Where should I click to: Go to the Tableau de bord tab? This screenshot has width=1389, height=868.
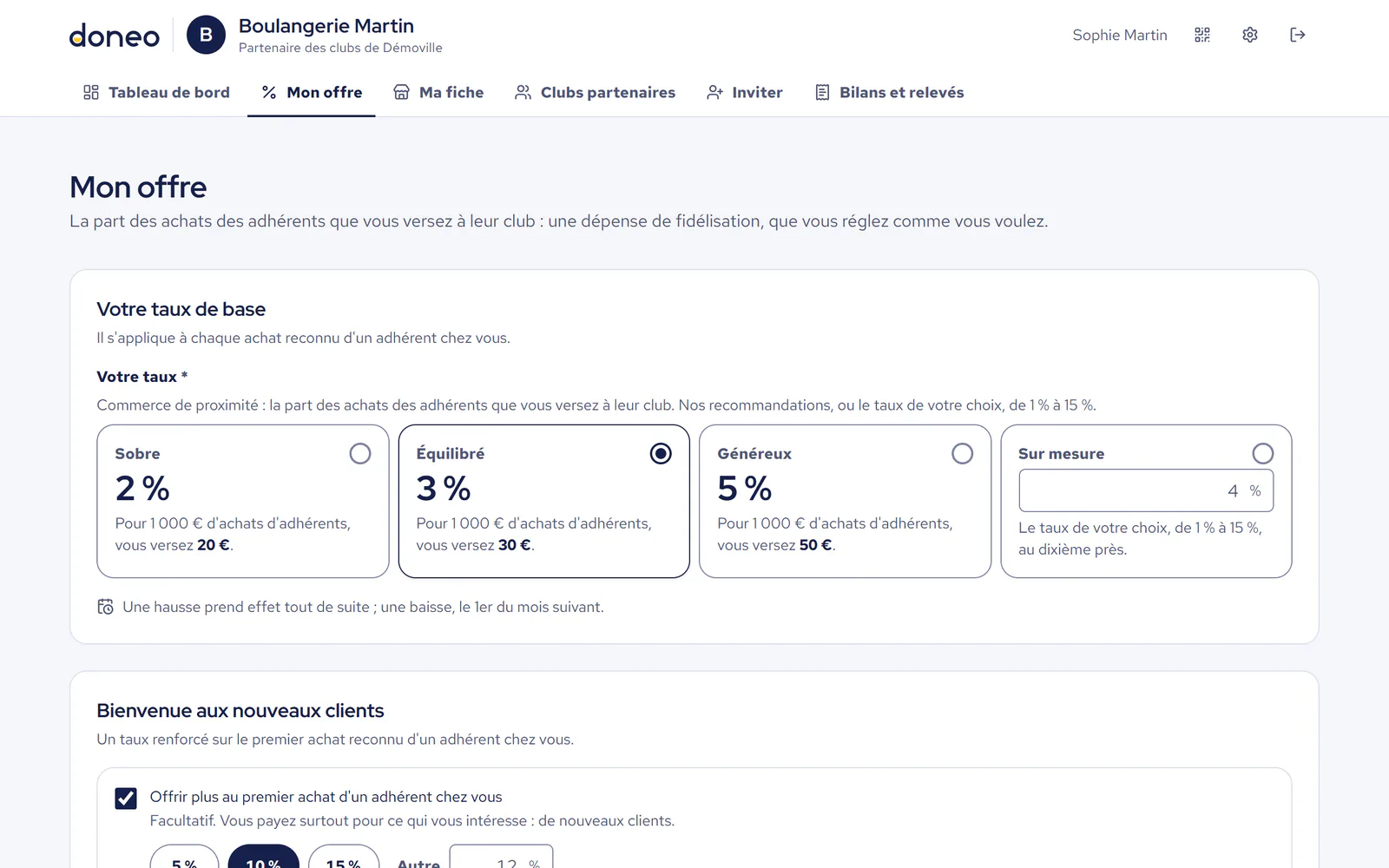156,92
